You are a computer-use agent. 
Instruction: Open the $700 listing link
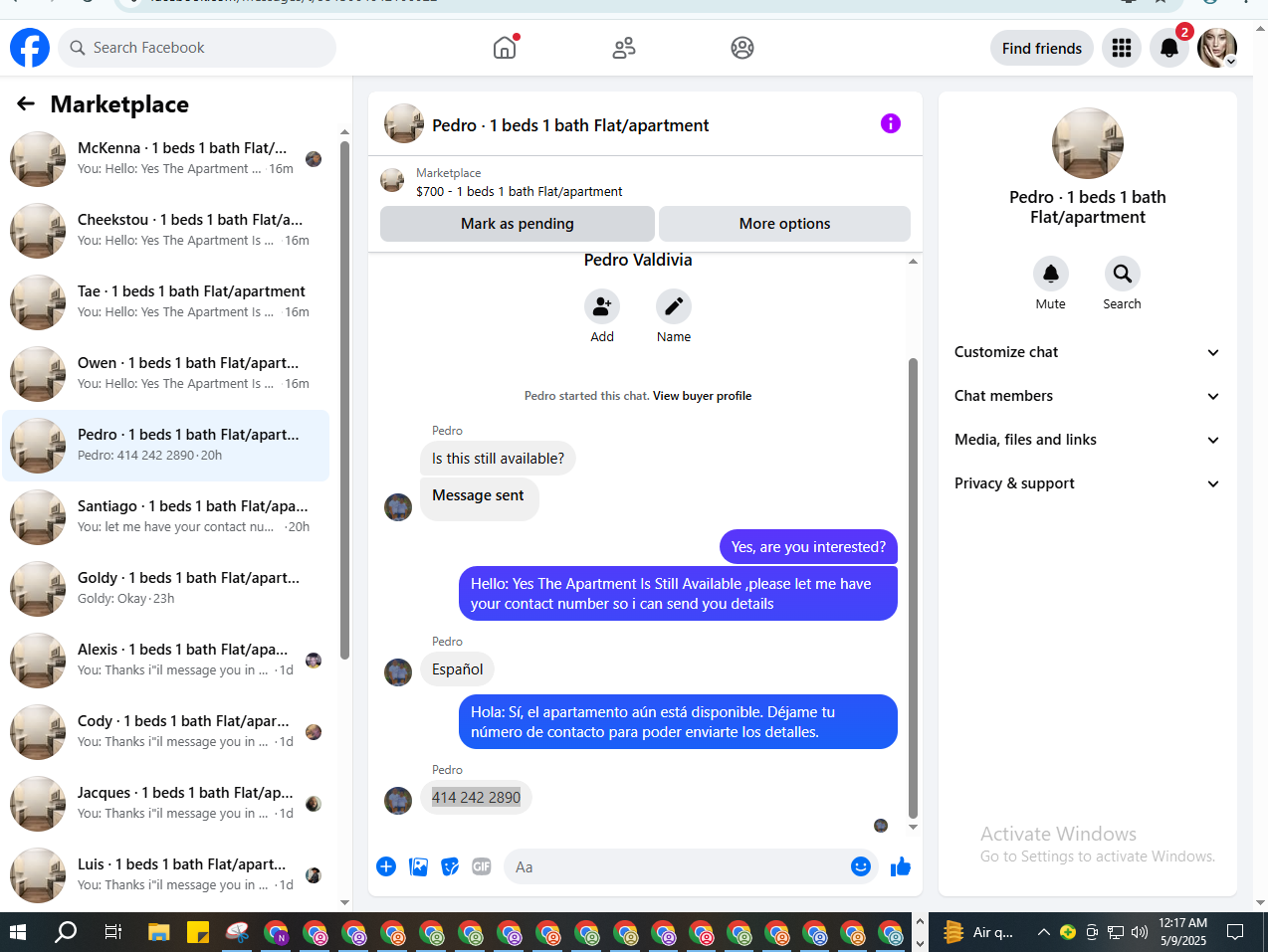click(x=520, y=192)
